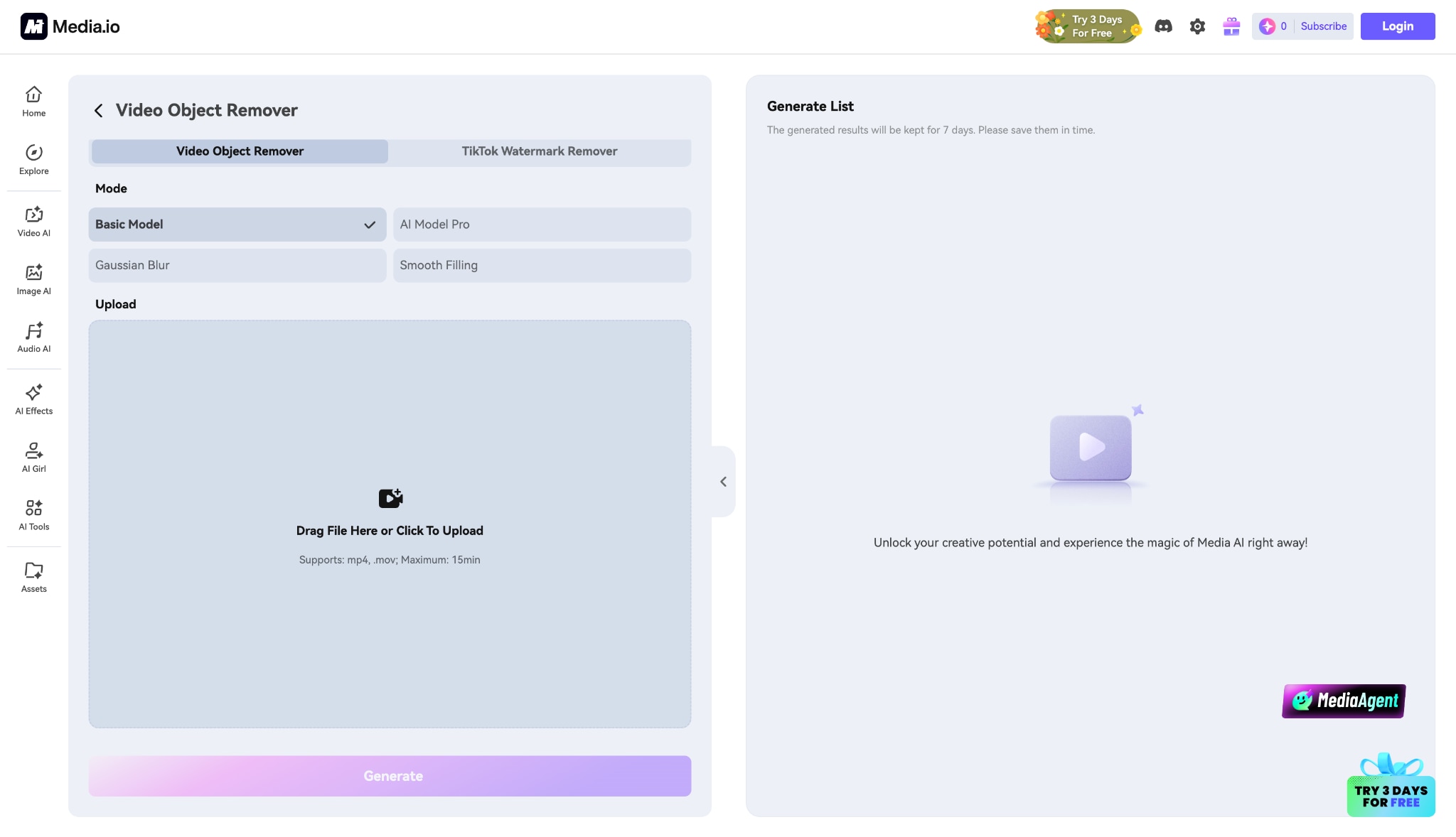Open Audio AI section
The width and height of the screenshot is (1456, 837).
(33, 337)
